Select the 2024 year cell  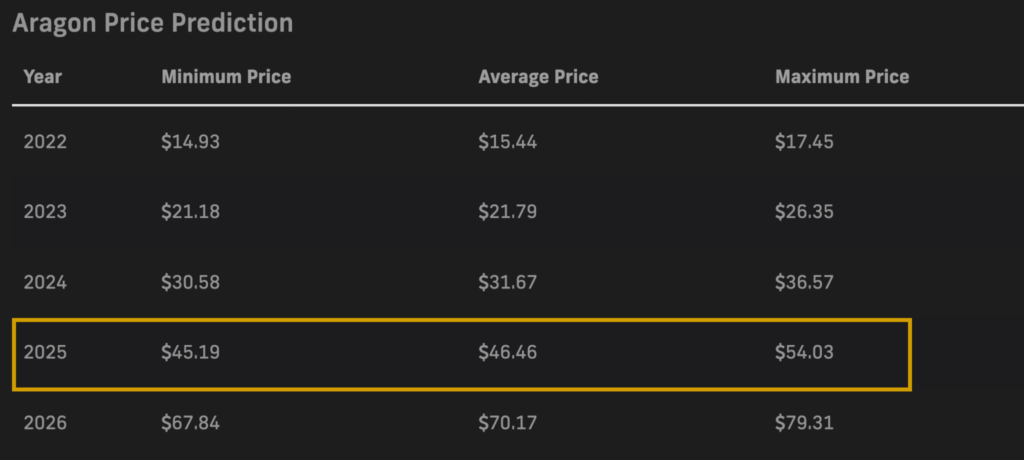(45, 282)
